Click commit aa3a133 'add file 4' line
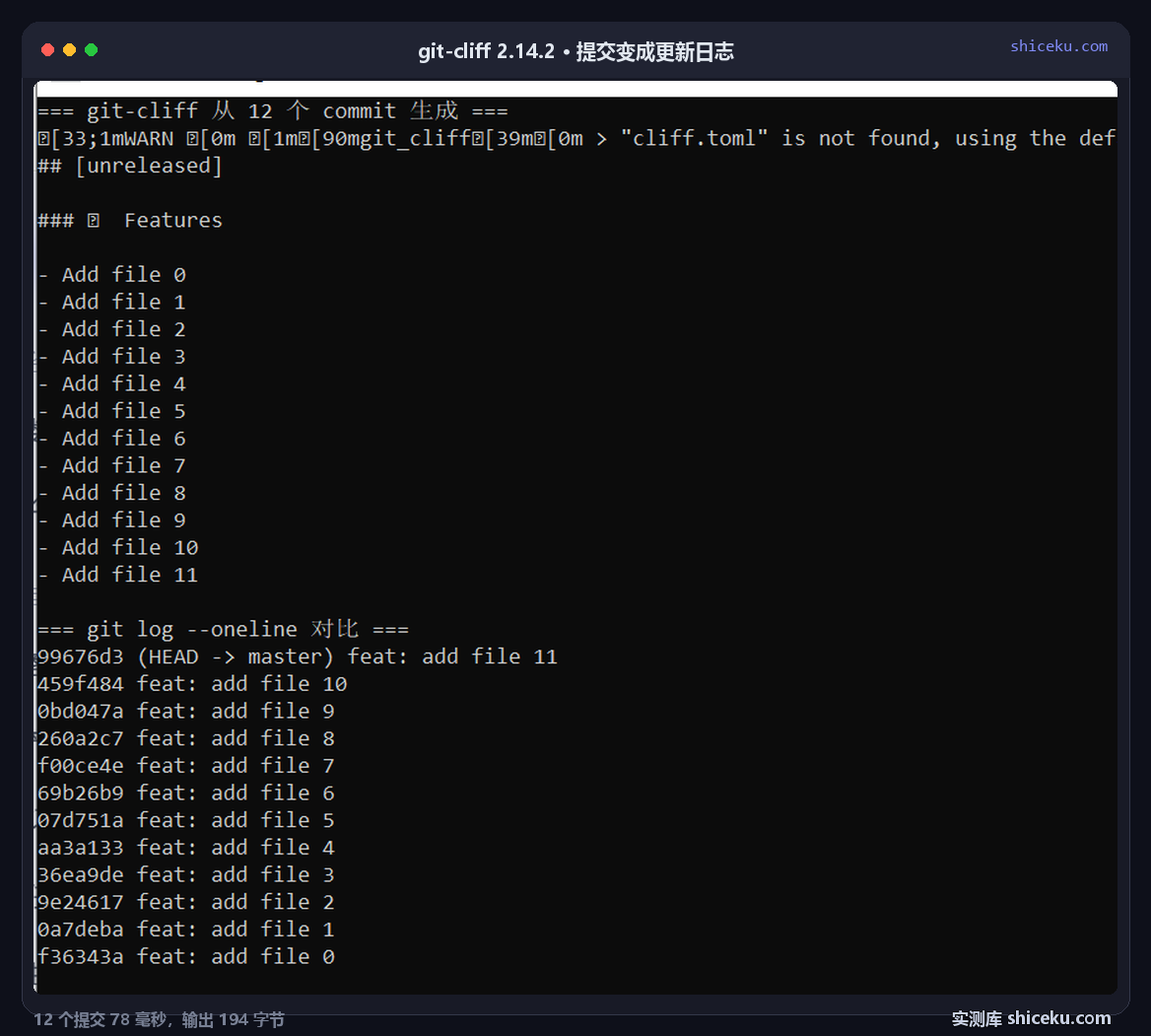Viewport: 1151px width, 1036px height. click(x=185, y=848)
